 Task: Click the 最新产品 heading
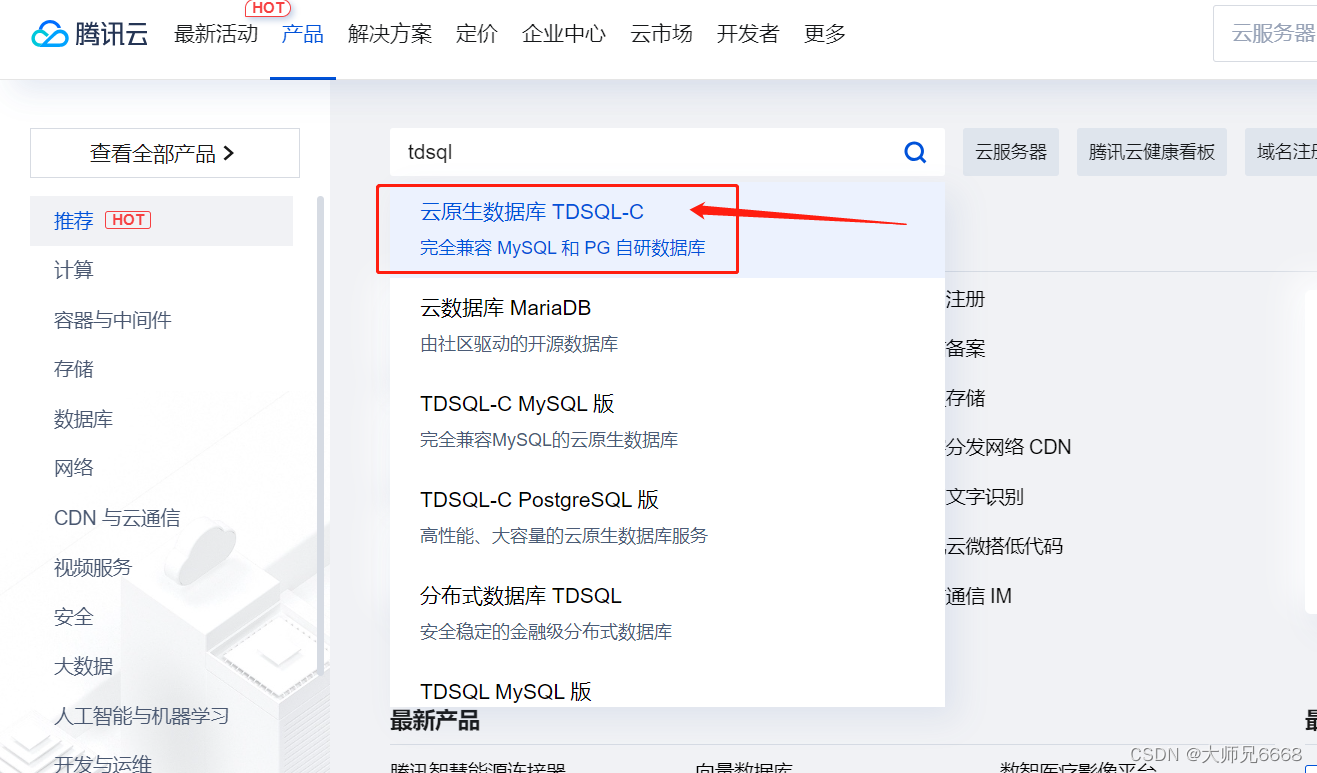click(435, 721)
